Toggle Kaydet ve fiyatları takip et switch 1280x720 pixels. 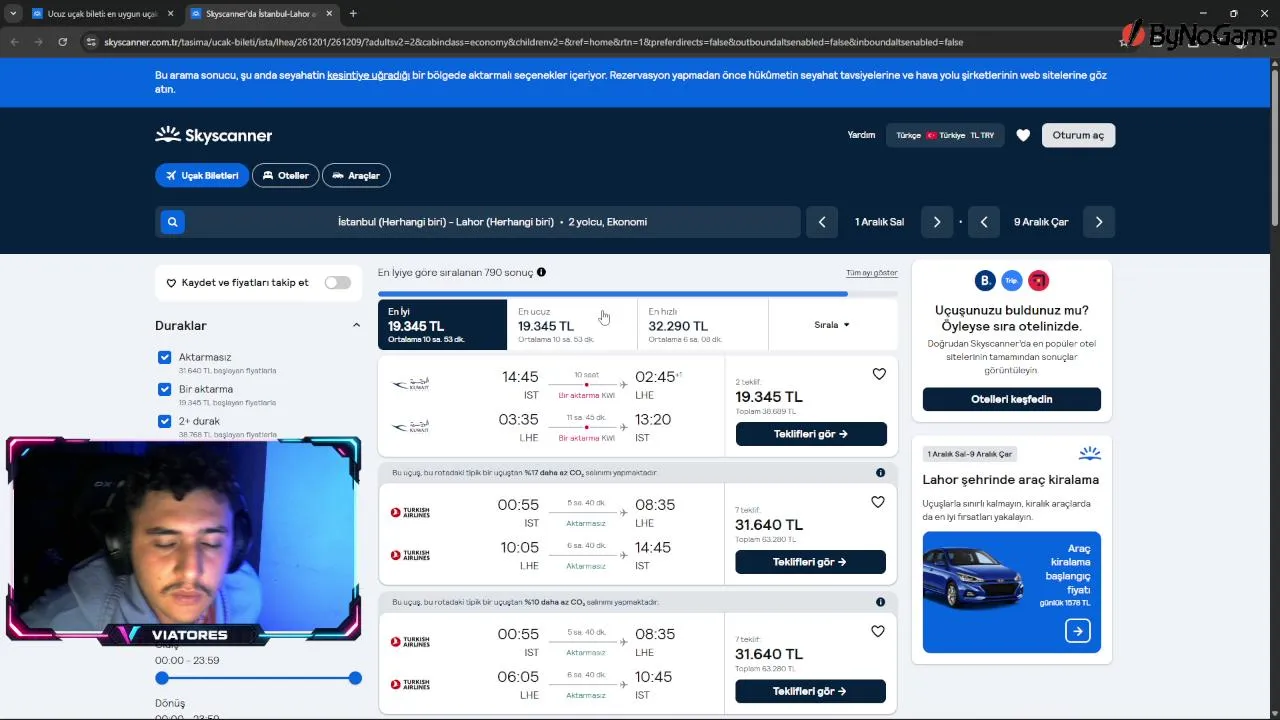tap(338, 283)
